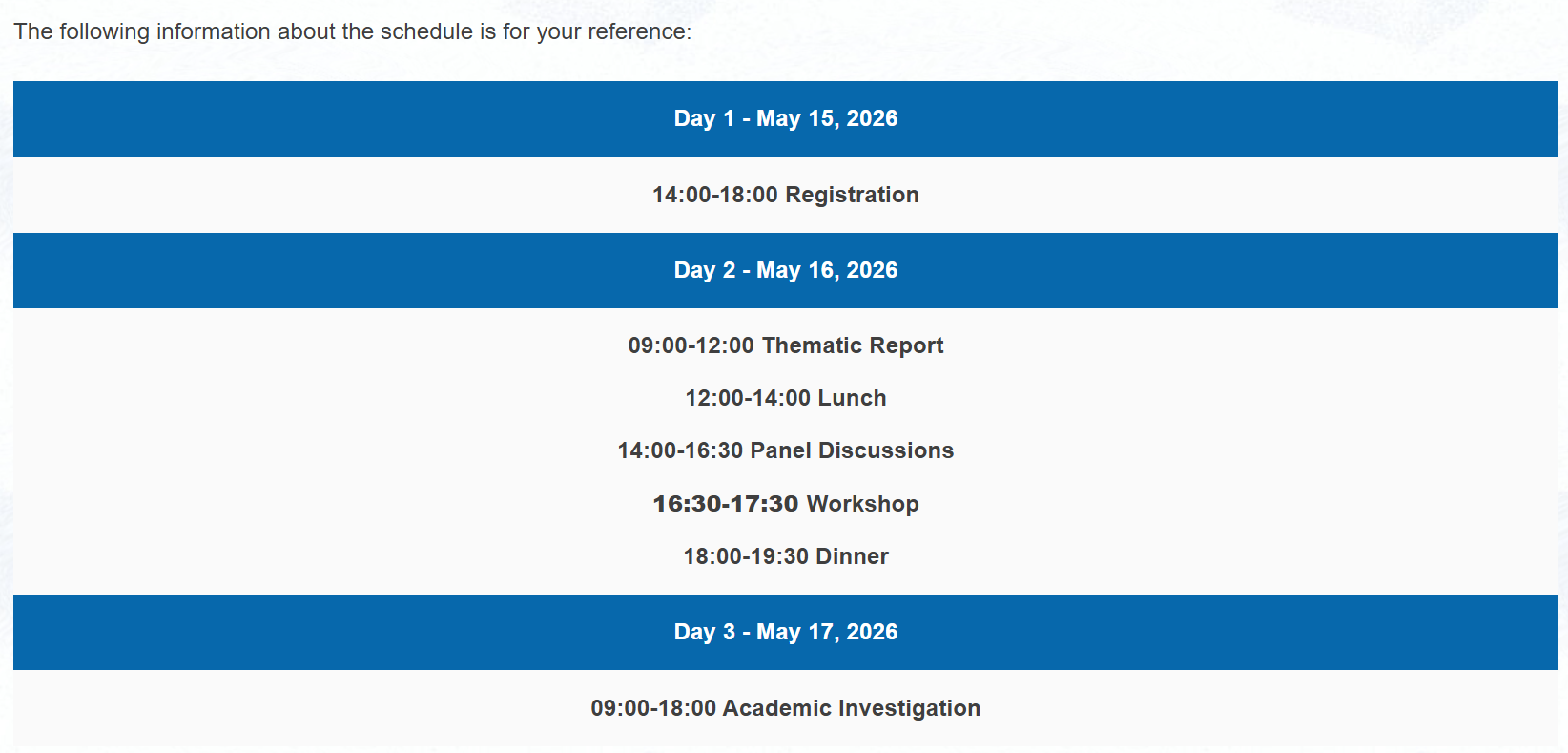The width and height of the screenshot is (1568, 753).
Task: Click the Dinner label text
Action: [852, 556]
